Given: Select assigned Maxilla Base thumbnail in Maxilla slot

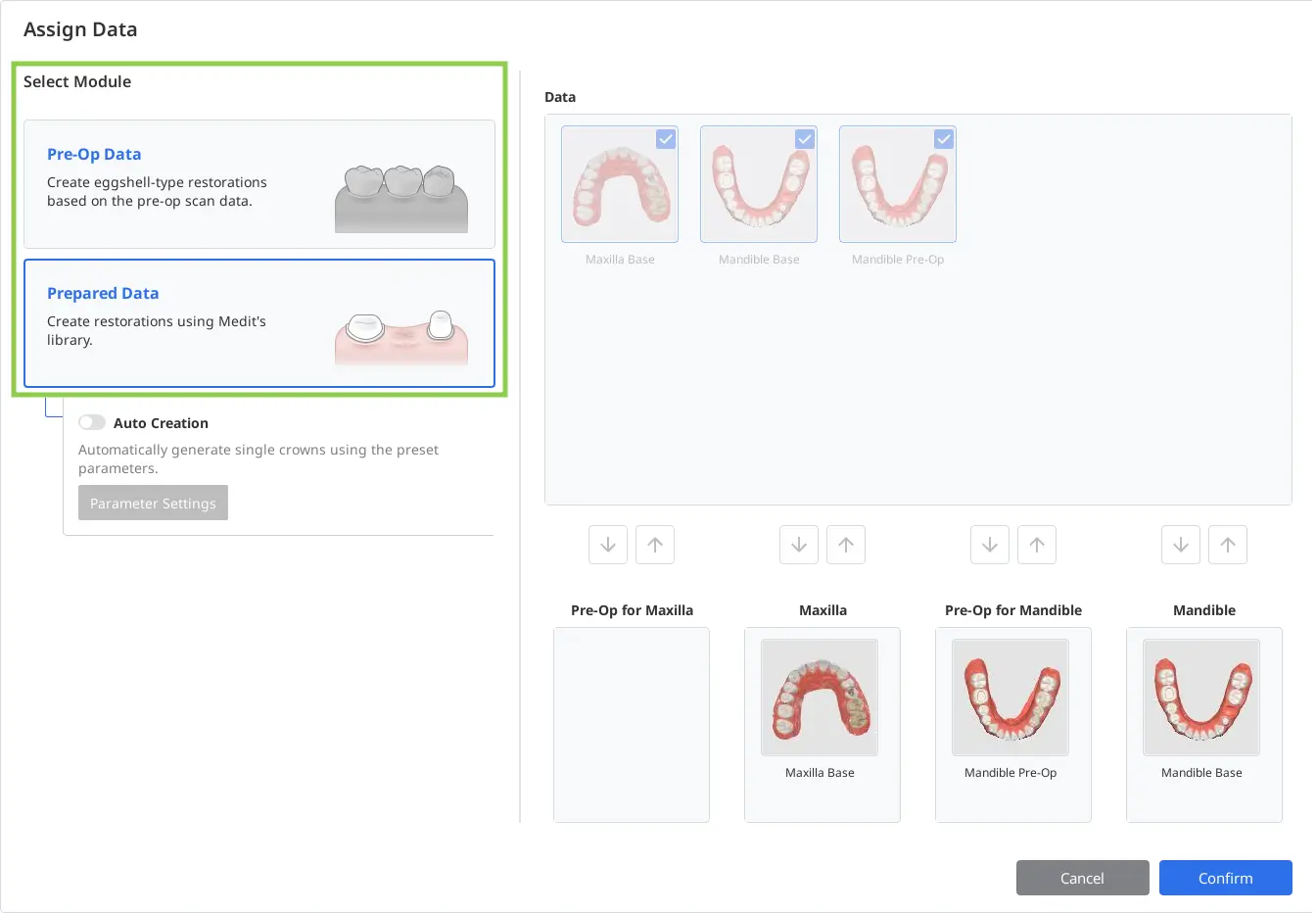Looking at the screenshot, I should click(x=820, y=697).
